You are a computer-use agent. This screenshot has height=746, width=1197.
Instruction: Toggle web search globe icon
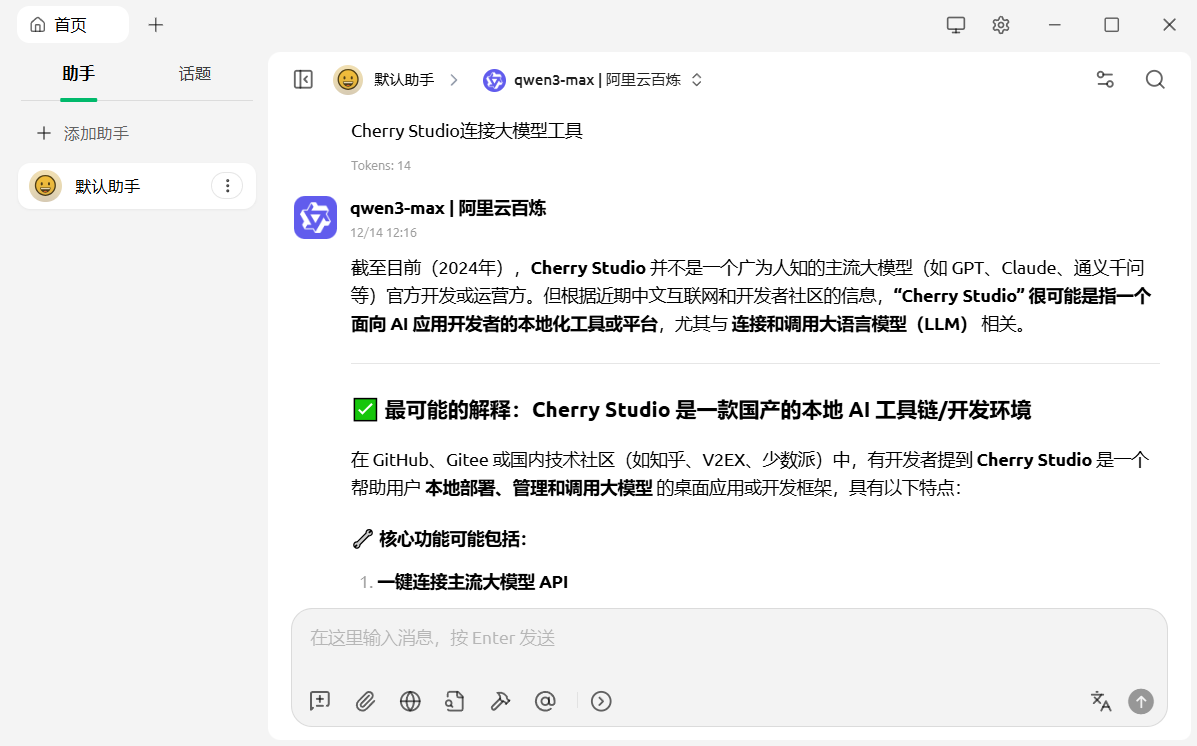tap(410, 701)
